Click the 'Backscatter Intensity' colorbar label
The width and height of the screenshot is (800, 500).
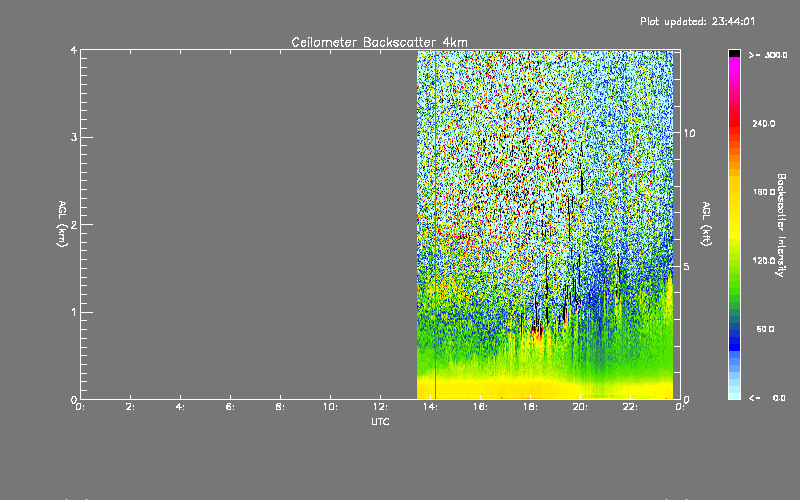click(781, 225)
